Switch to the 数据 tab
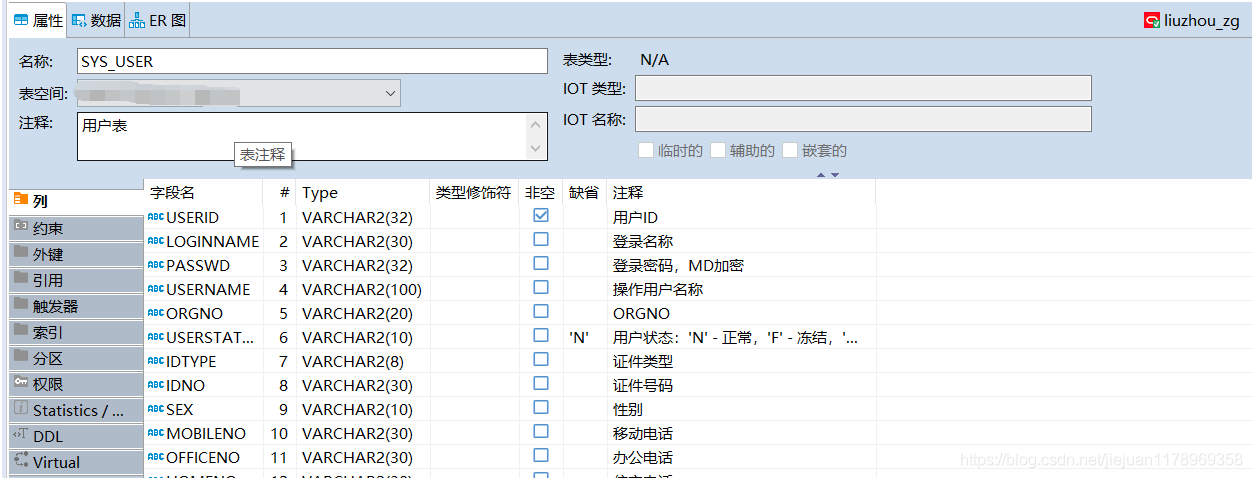 (x=97, y=20)
